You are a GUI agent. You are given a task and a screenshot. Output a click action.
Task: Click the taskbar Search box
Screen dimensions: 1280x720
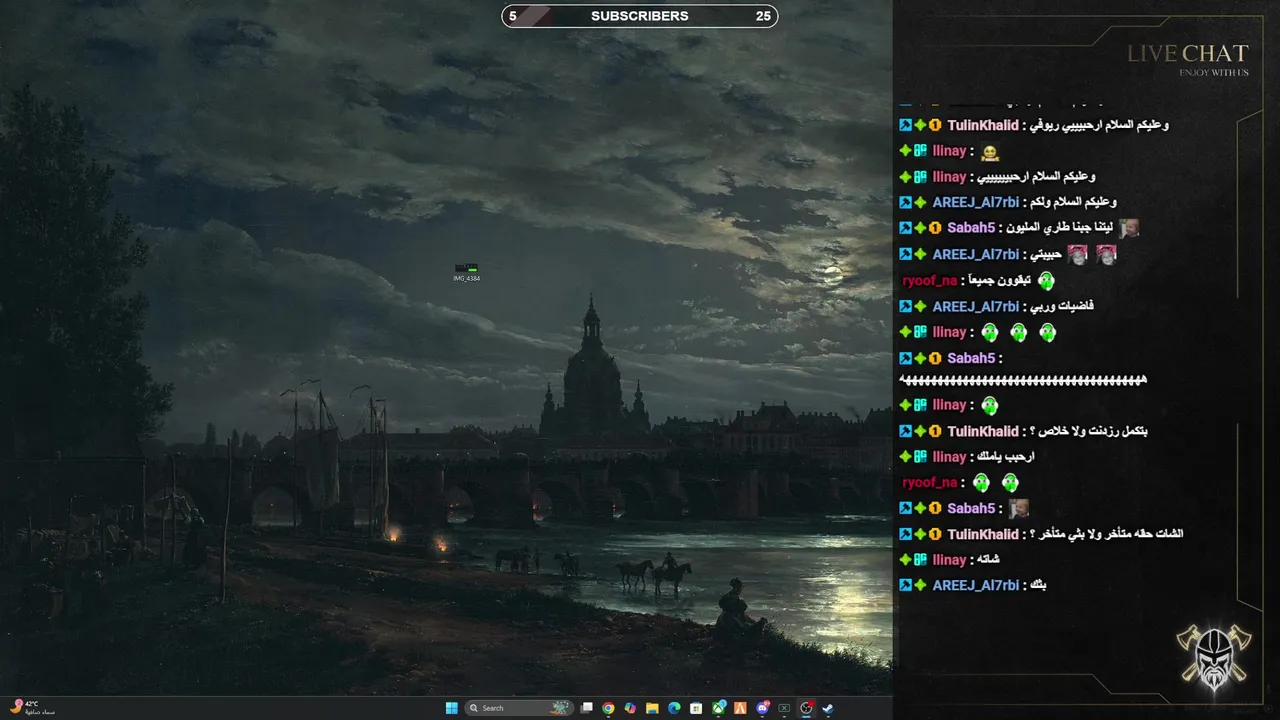click(x=520, y=708)
